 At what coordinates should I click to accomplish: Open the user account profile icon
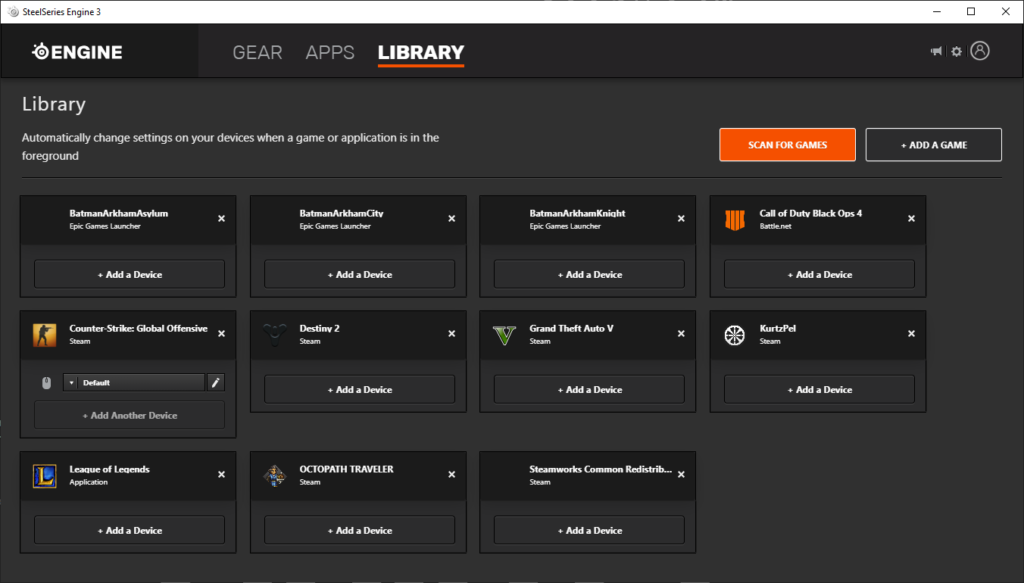coord(980,51)
